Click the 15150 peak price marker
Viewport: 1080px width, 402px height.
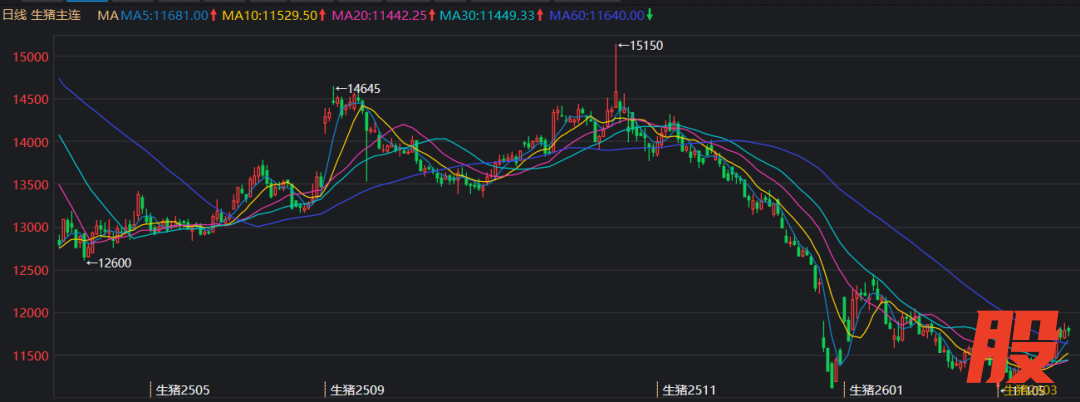click(640, 45)
